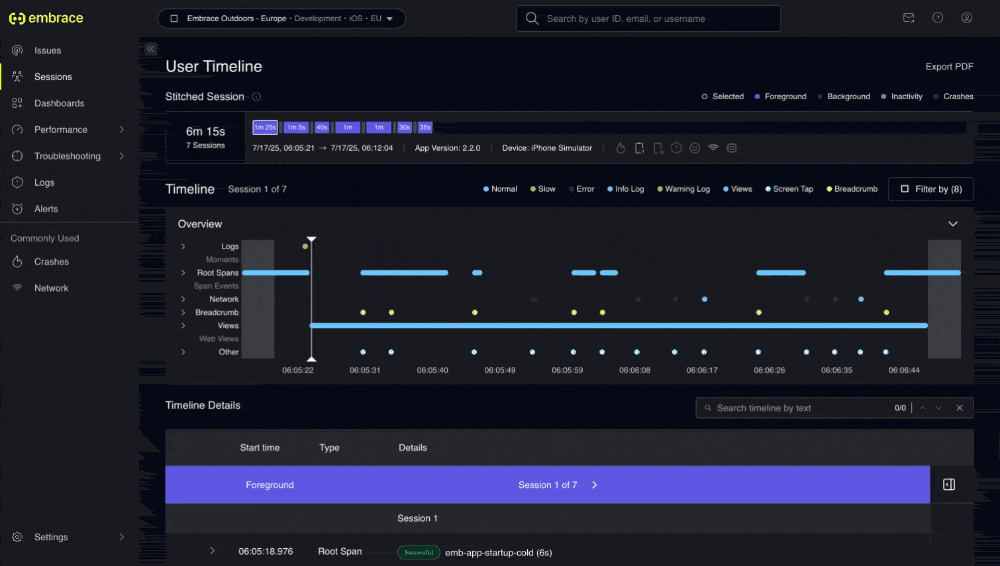Open the mail notifications icon
The height and width of the screenshot is (566, 1000).
[x=908, y=18]
